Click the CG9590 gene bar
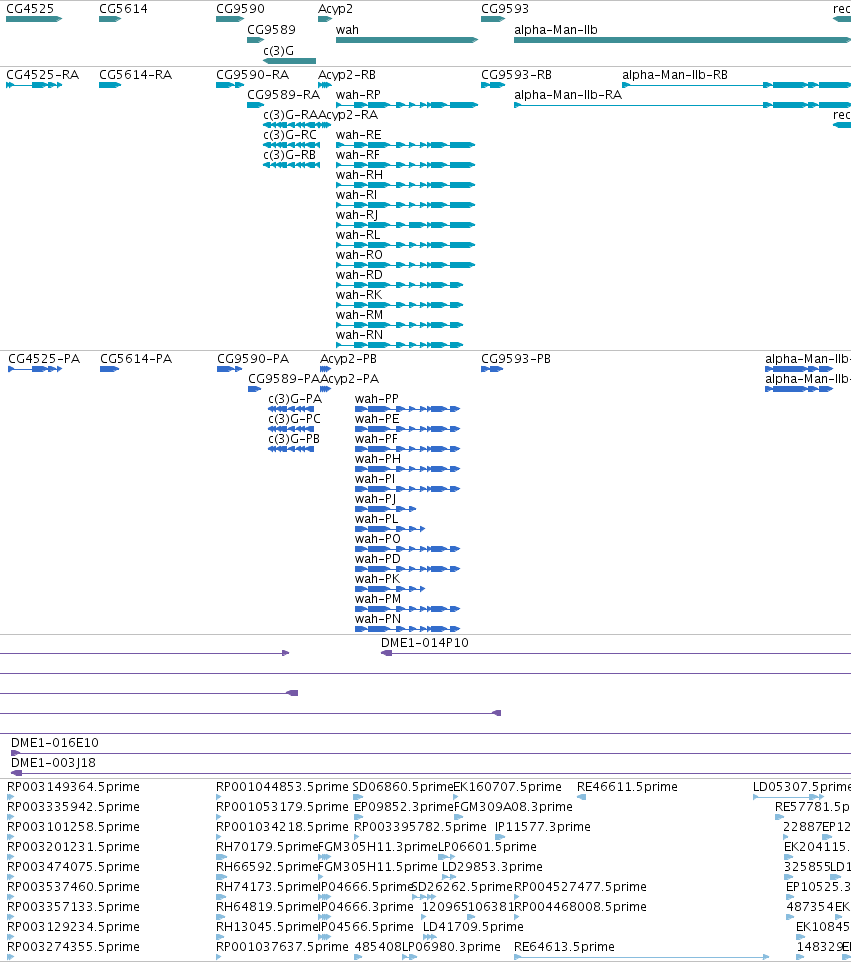 point(230,19)
